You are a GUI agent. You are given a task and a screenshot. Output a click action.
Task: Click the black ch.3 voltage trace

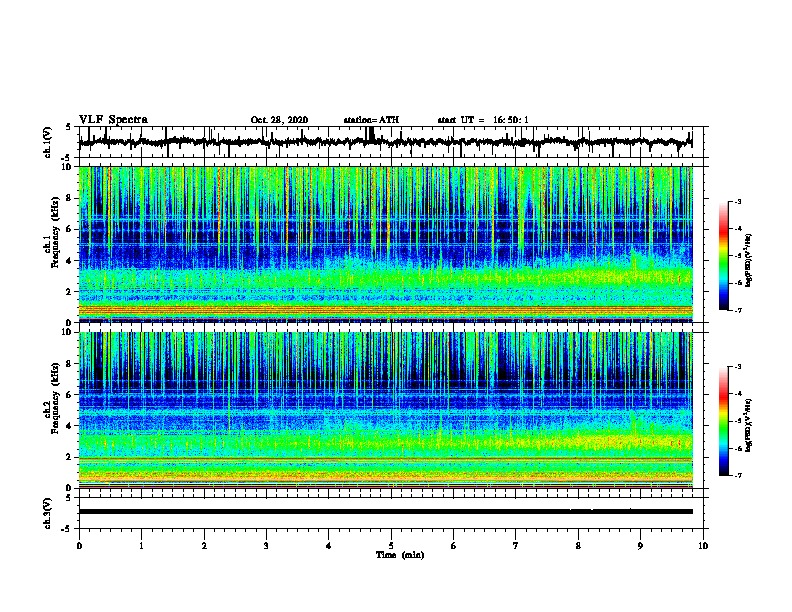(386, 512)
